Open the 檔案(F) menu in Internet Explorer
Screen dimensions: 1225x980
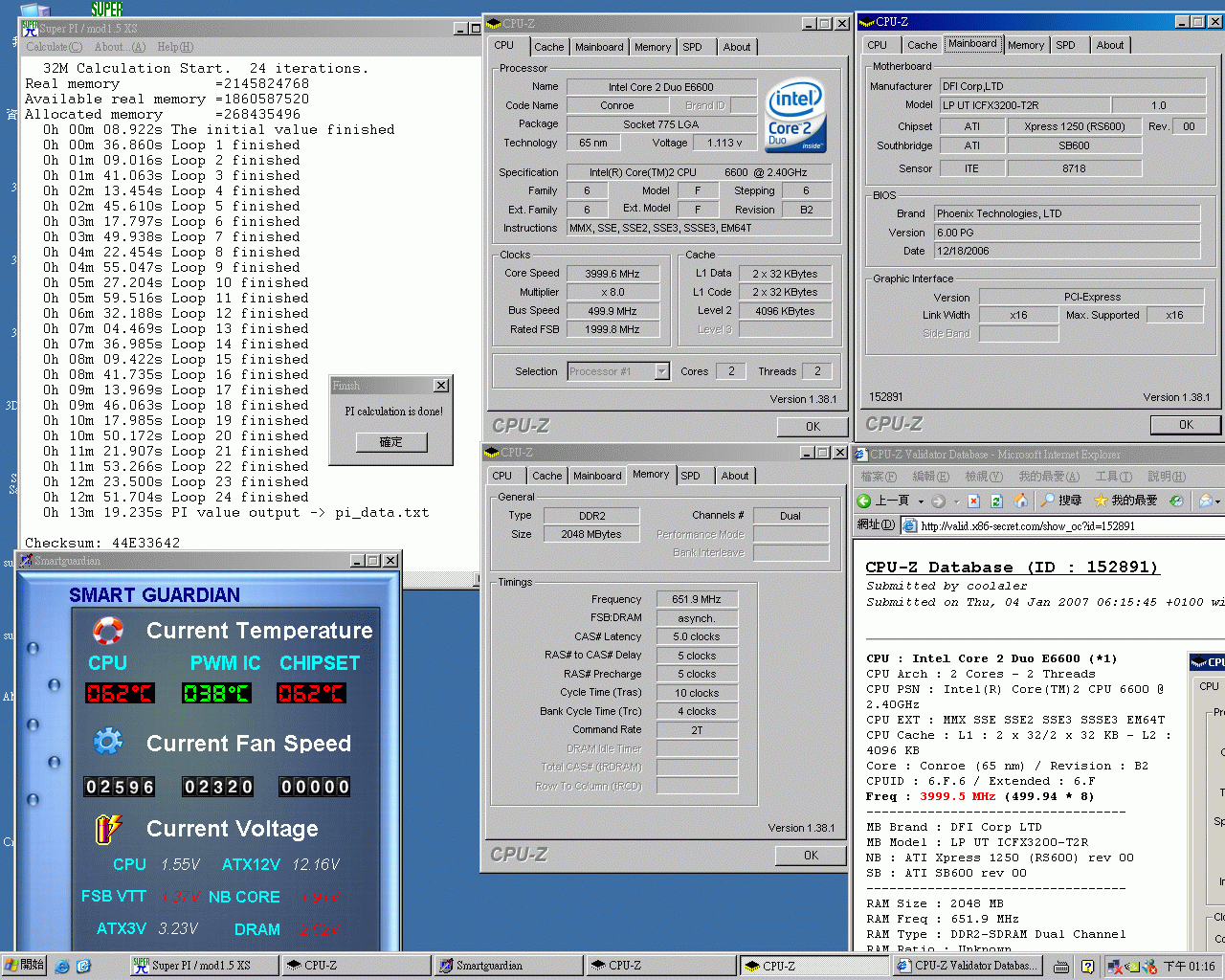tap(879, 477)
